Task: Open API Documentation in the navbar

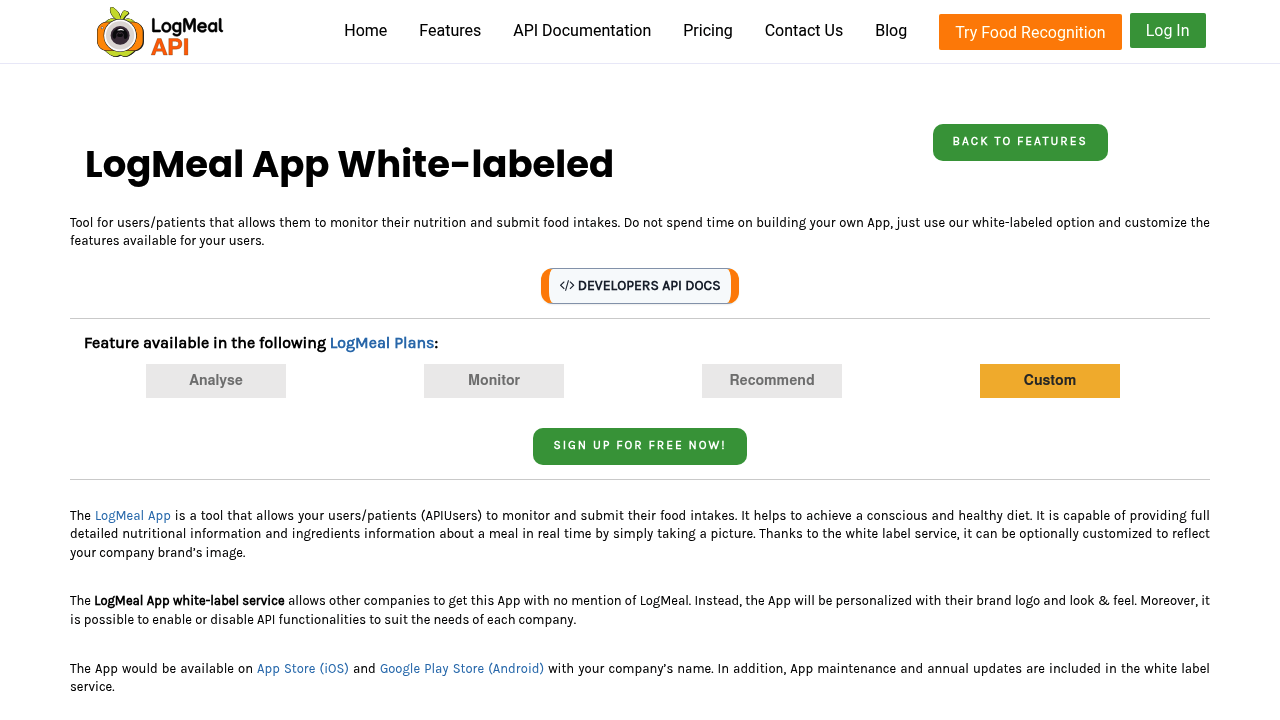Action: [x=582, y=31]
